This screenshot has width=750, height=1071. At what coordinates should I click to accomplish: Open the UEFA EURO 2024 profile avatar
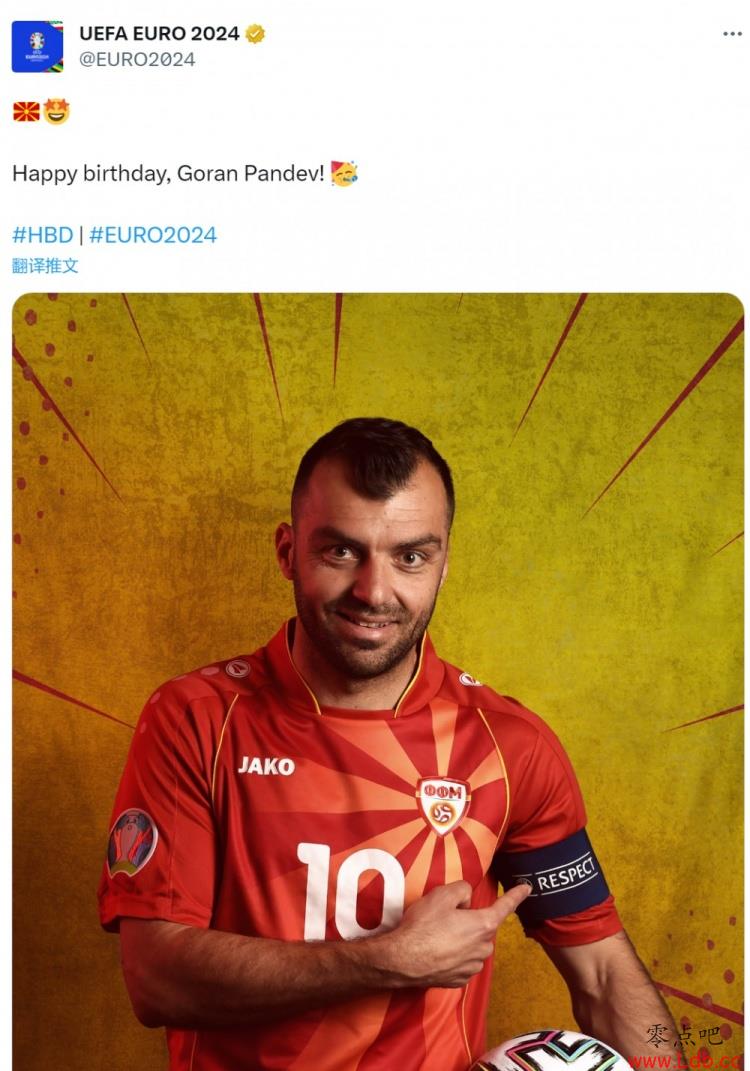[x=38, y=46]
